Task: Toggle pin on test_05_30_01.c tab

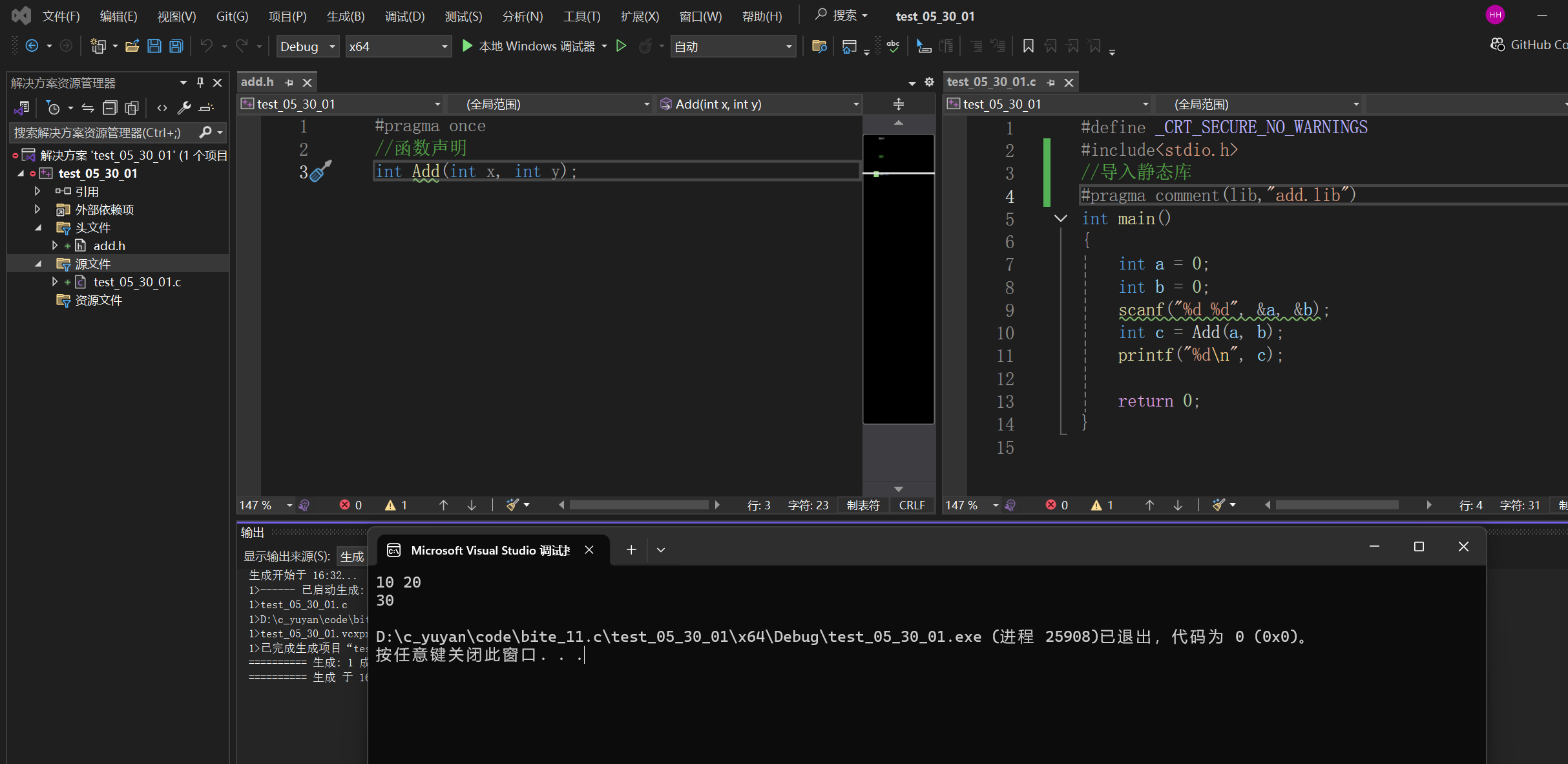Action: (x=1051, y=83)
